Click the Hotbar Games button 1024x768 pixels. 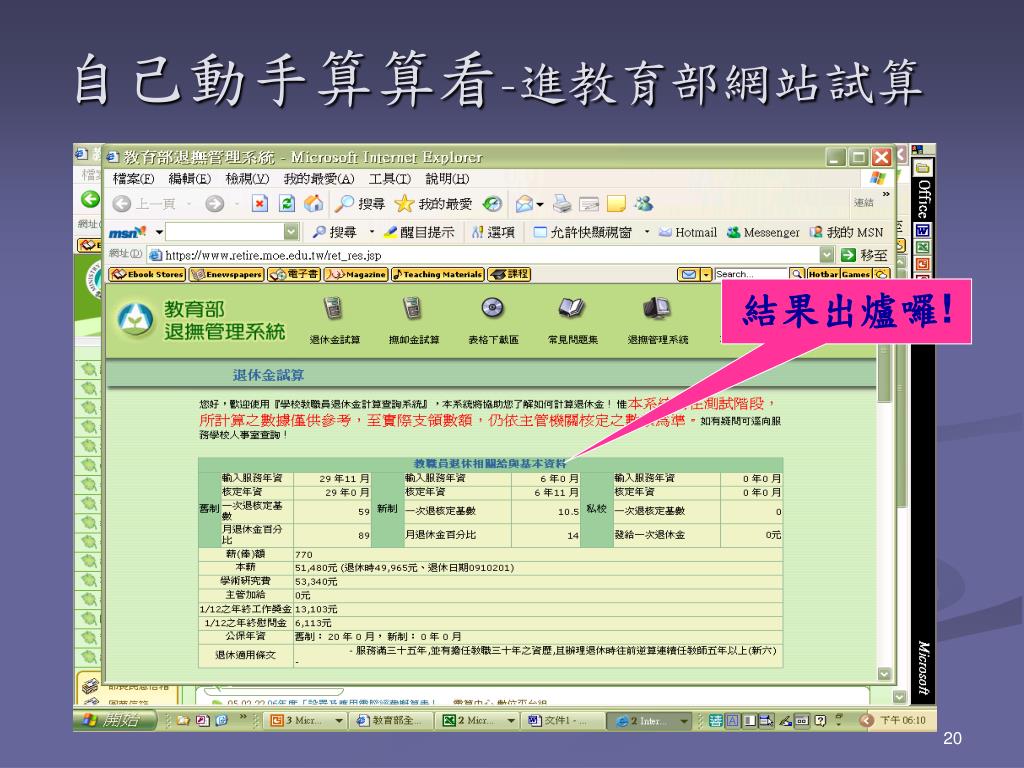tap(856, 274)
